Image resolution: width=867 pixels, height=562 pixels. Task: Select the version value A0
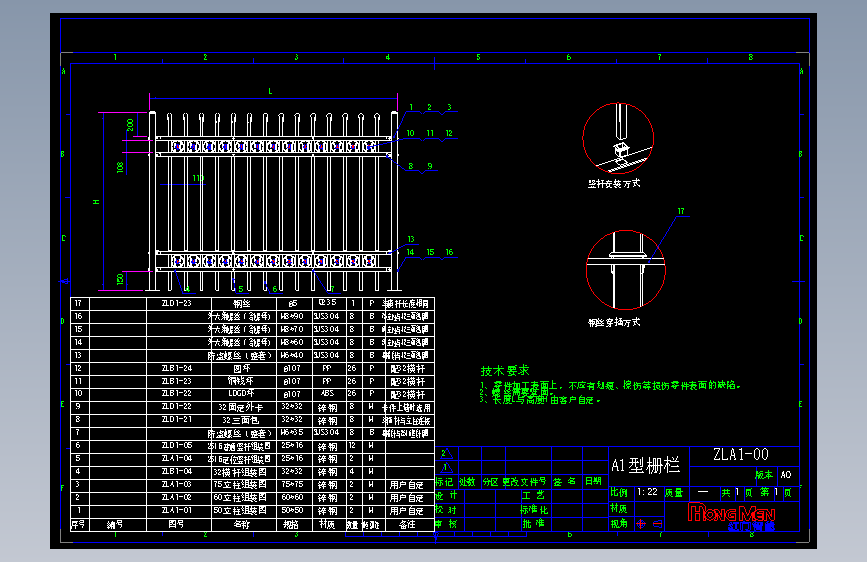pyautogui.click(x=786, y=475)
